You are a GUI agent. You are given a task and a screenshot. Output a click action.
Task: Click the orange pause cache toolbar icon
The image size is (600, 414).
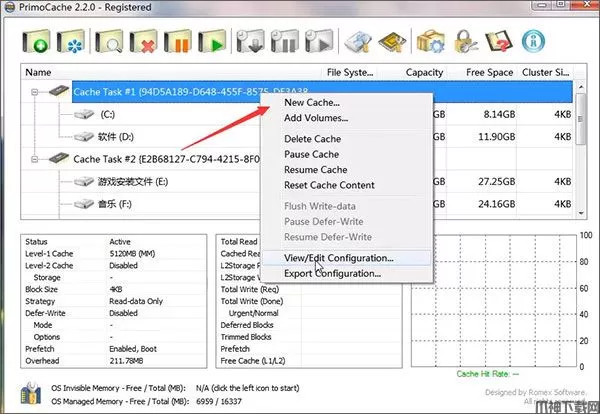tap(178, 41)
